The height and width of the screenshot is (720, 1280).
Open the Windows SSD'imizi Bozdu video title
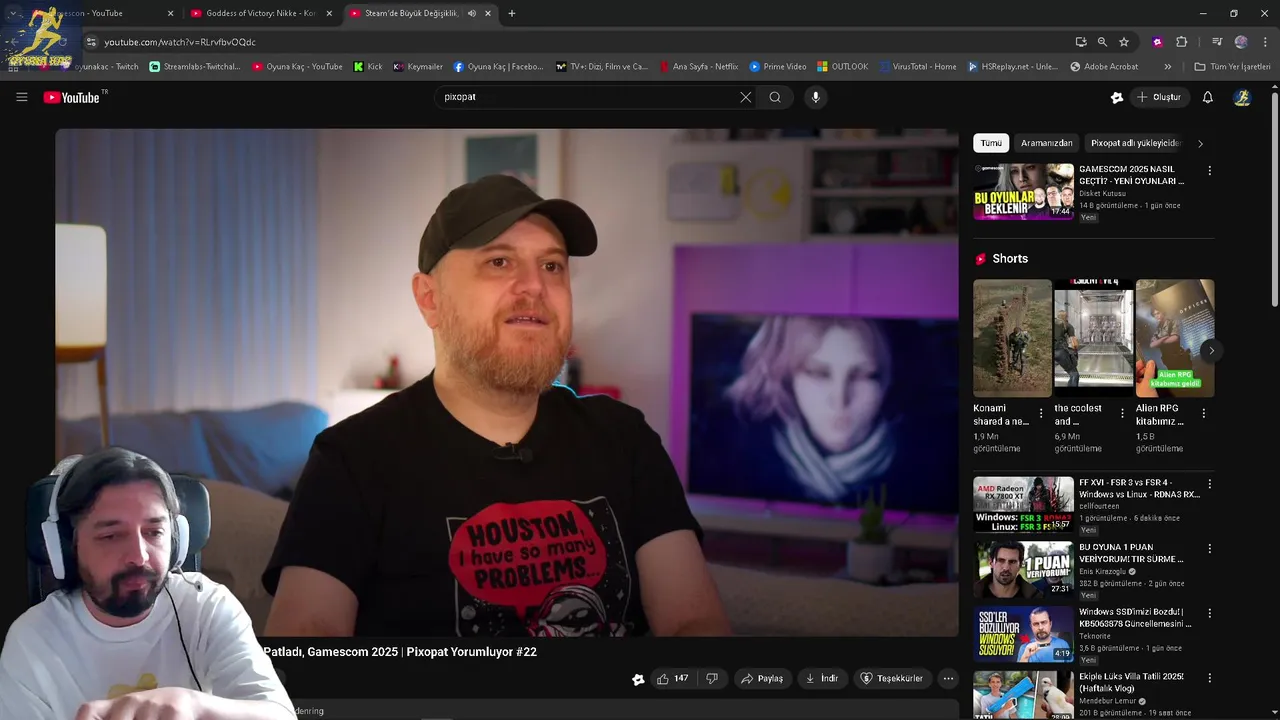pos(1135,618)
